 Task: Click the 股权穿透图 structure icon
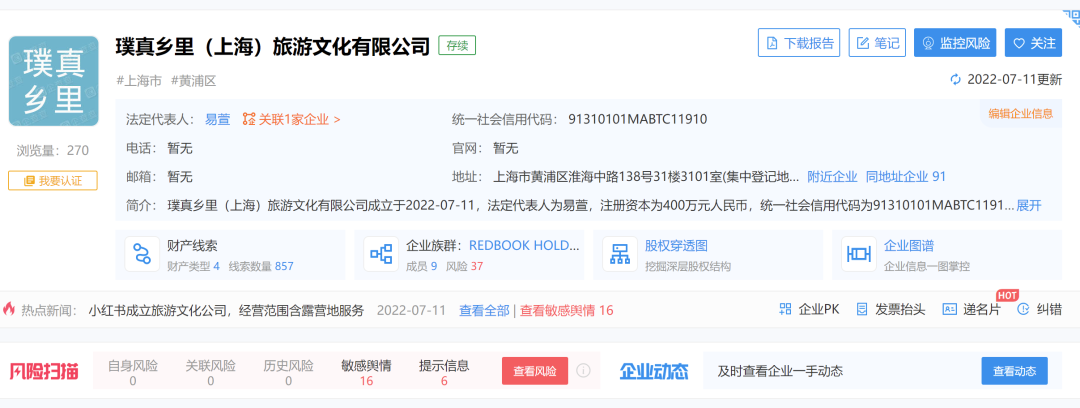coord(619,254)
